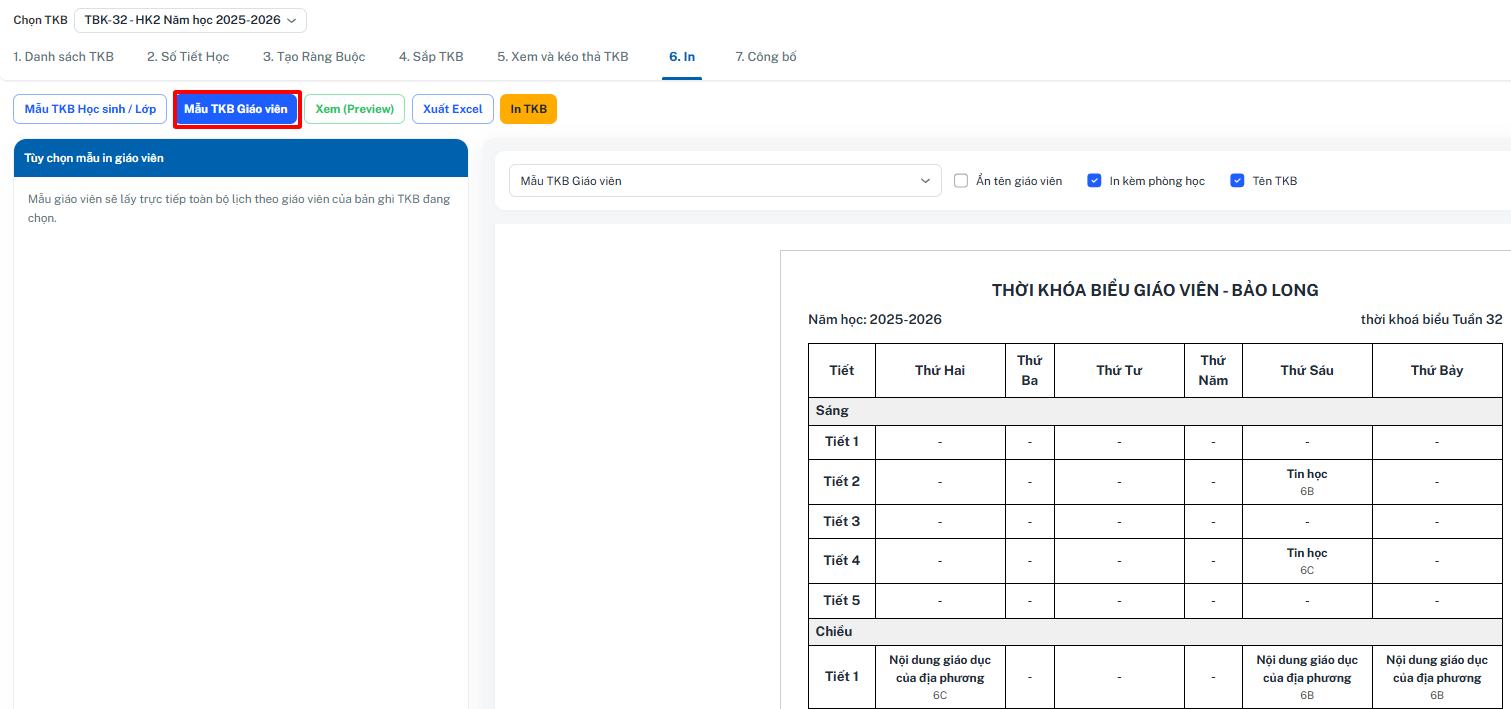
Task: Click the Sáng section row
Action: tap(1155, 411)
